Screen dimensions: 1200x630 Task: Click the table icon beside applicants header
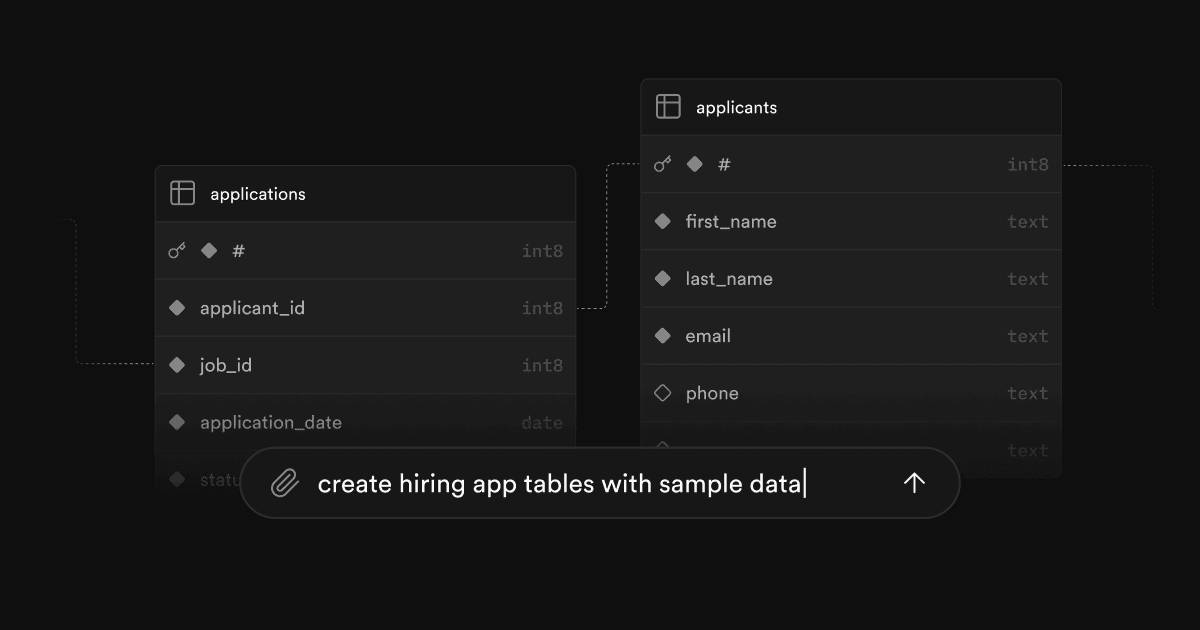coord(667,107)
